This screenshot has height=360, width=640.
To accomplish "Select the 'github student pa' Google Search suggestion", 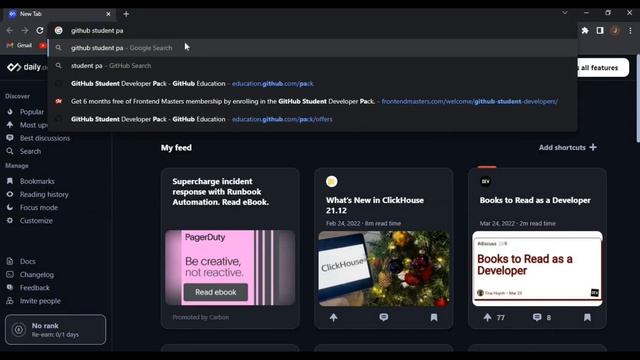I will tap(312, 48).
